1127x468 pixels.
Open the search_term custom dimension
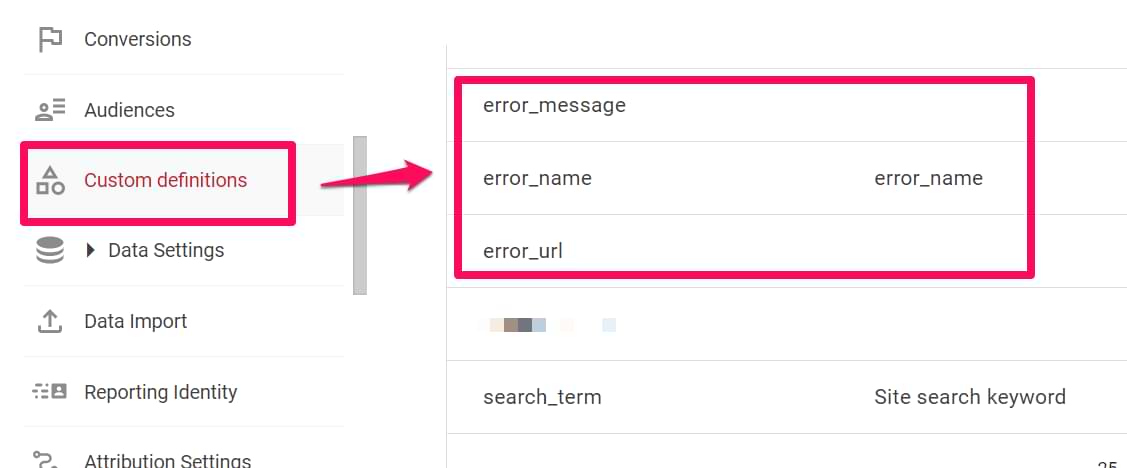point(542,397)
